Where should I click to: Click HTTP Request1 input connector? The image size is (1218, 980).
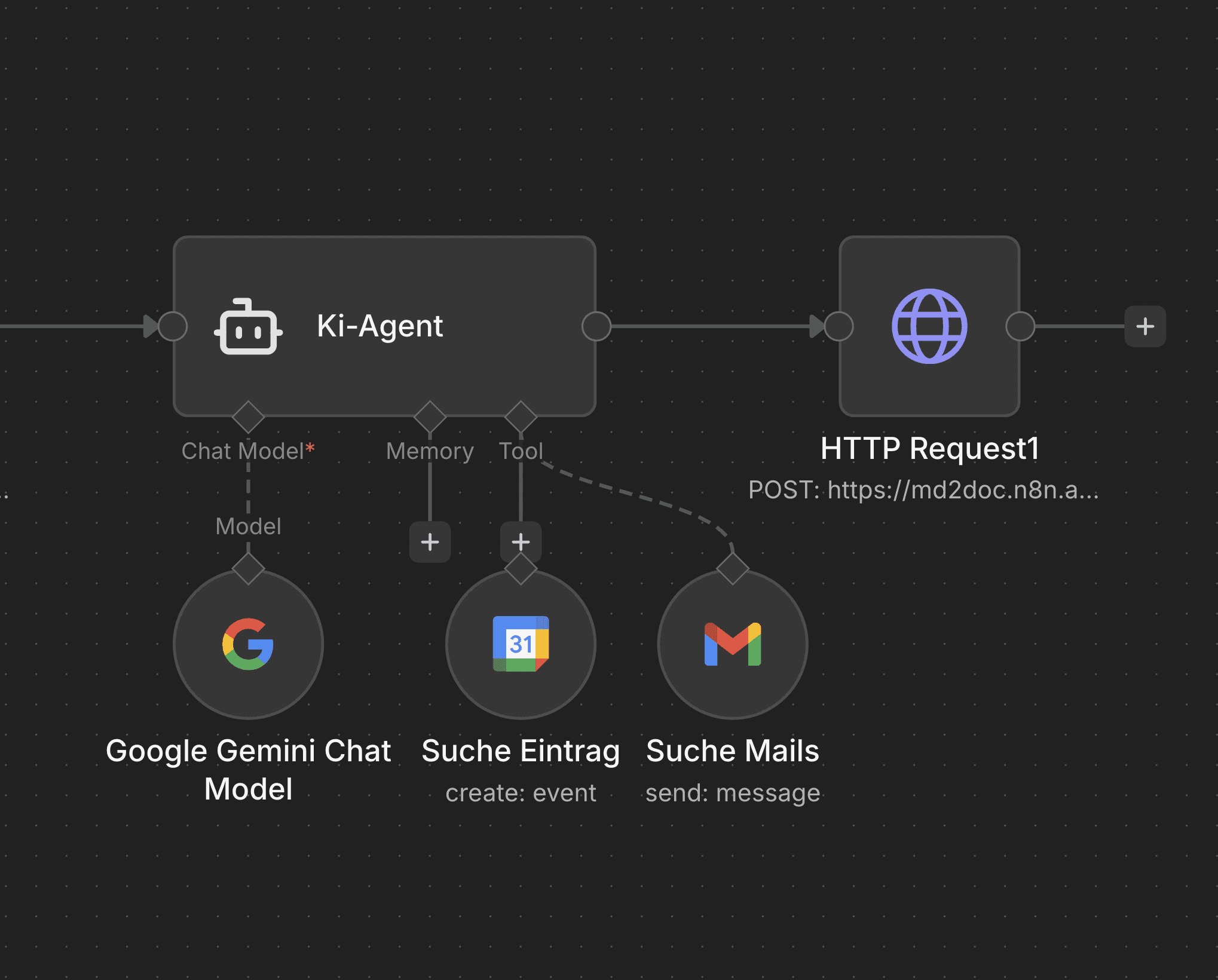coord(838,326)
